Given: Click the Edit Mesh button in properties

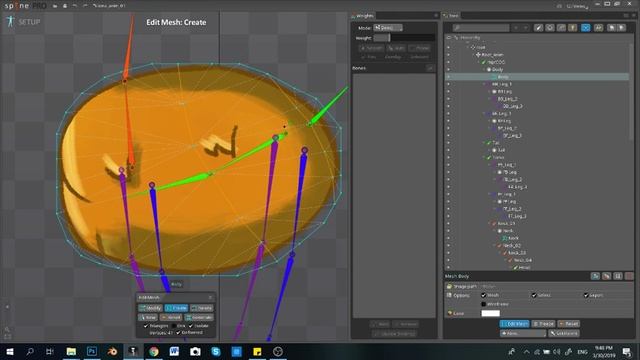Looking at the screenshot, I should 514,324.
